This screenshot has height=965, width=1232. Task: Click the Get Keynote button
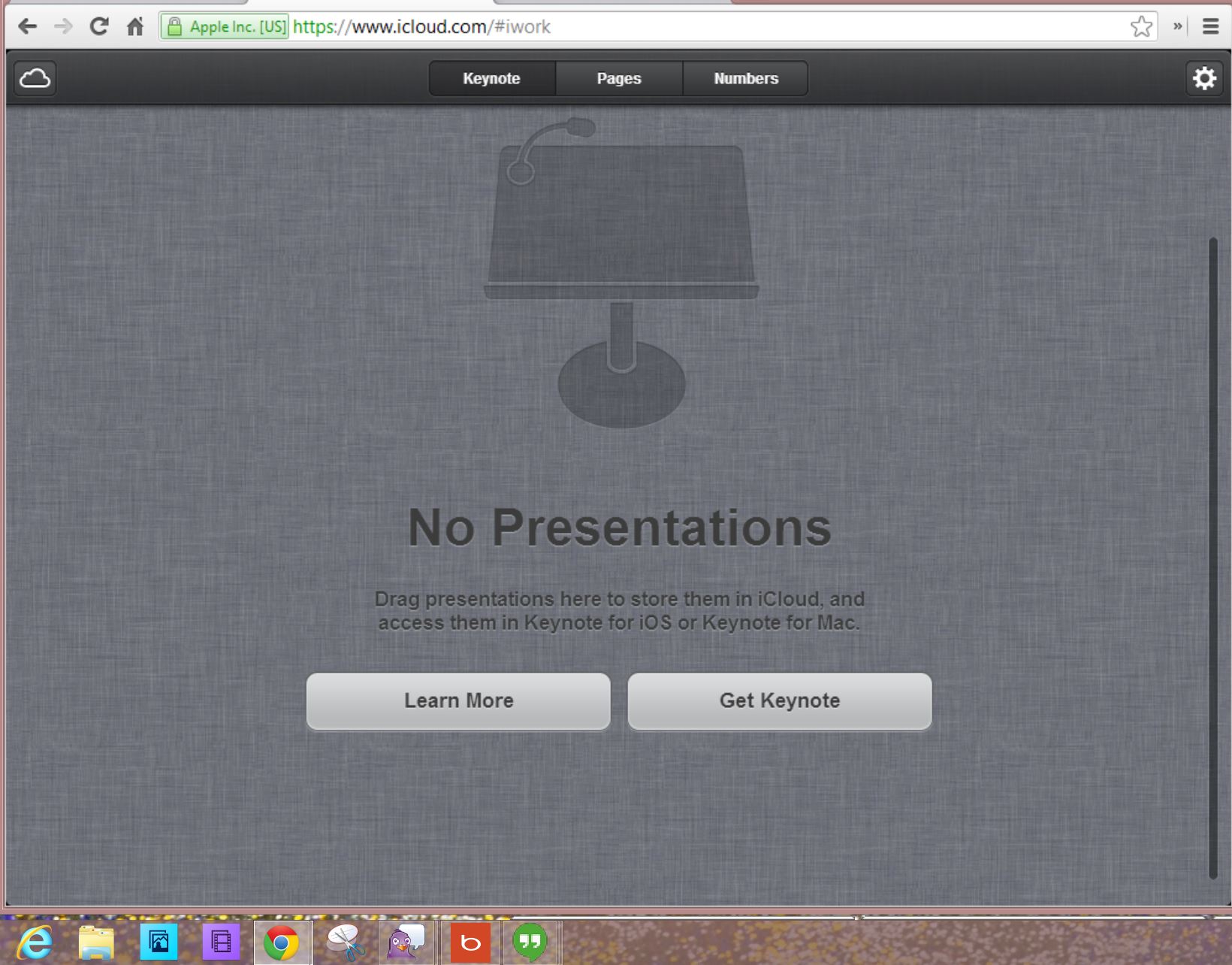(x=780, y=700)
